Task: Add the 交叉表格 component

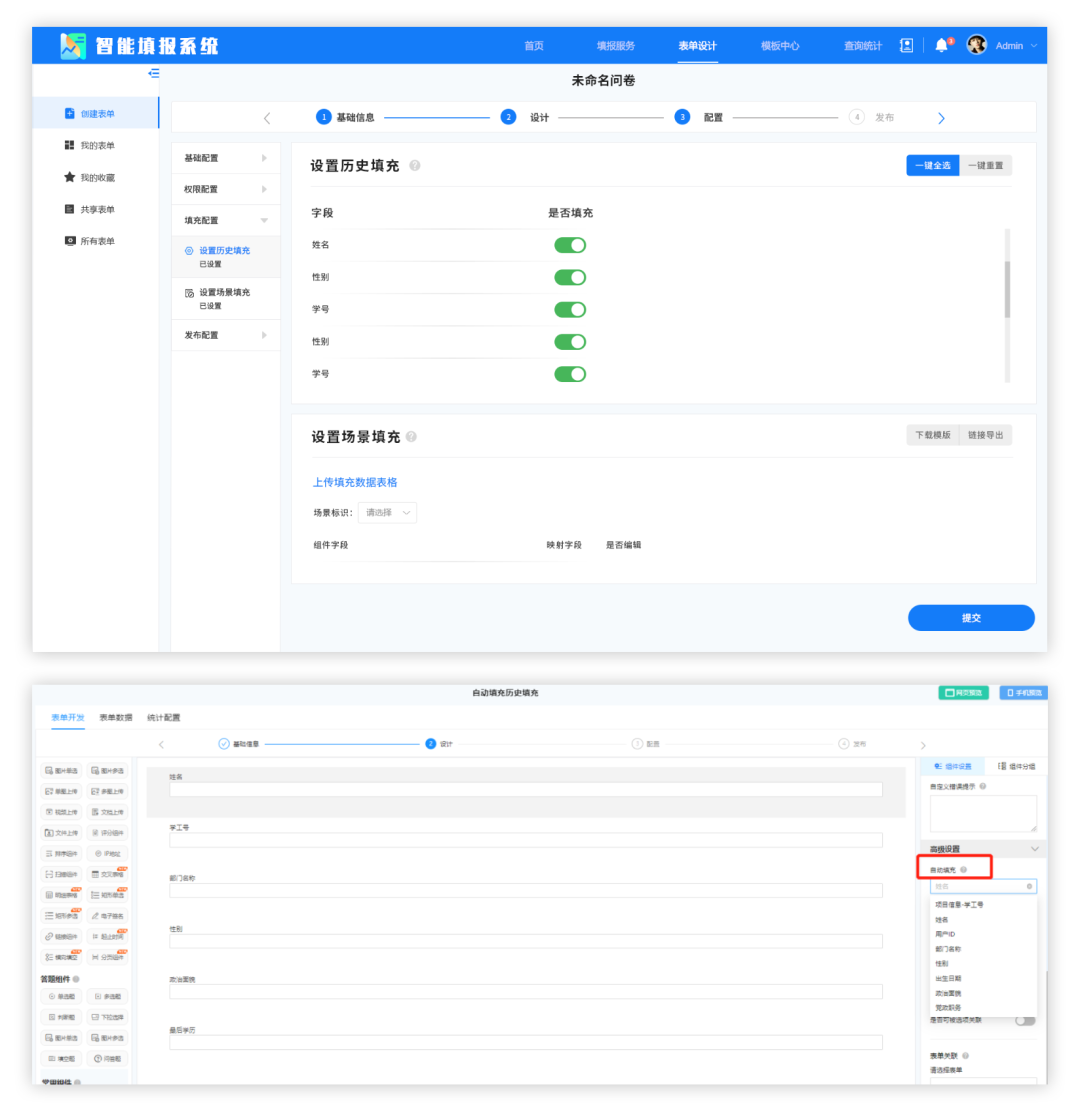Action: [108, 874]
